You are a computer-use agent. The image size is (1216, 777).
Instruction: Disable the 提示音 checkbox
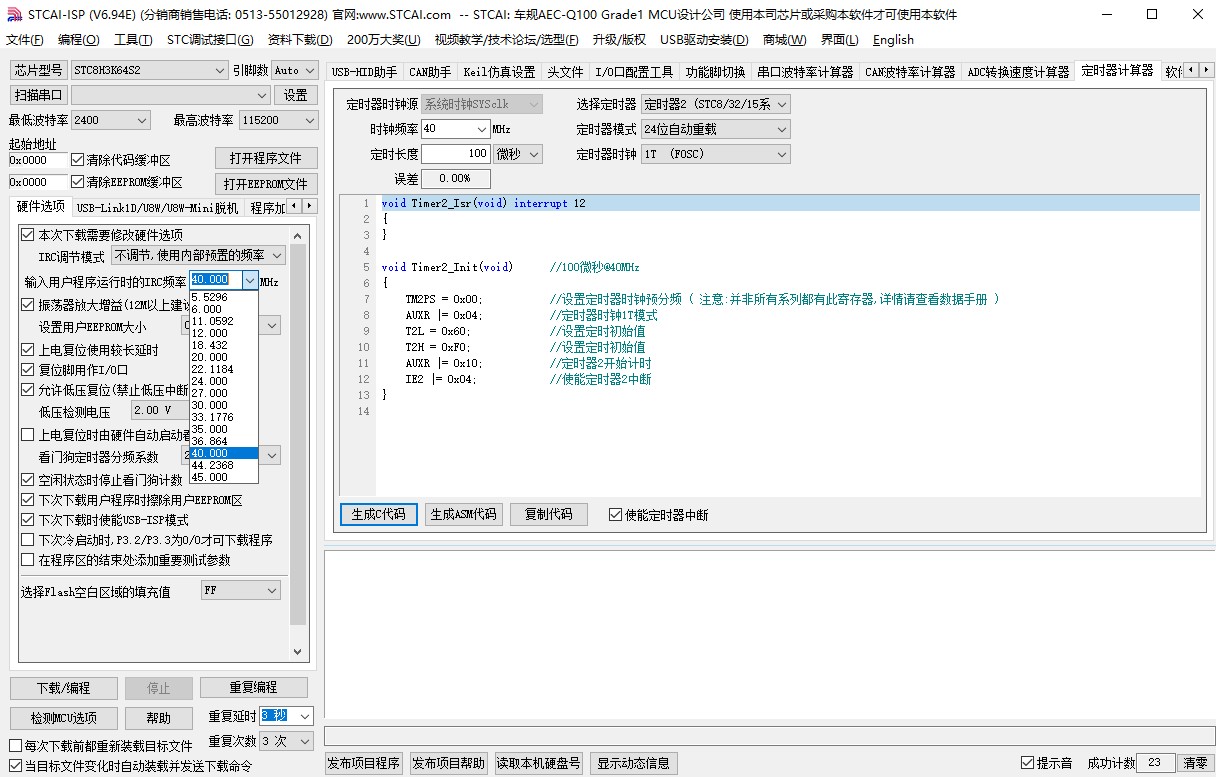[1027, 763]
